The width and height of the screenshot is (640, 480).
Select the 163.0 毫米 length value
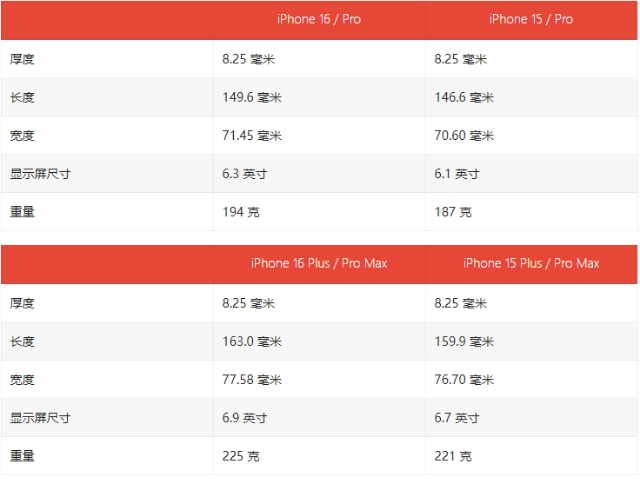(x=252, y=341)
